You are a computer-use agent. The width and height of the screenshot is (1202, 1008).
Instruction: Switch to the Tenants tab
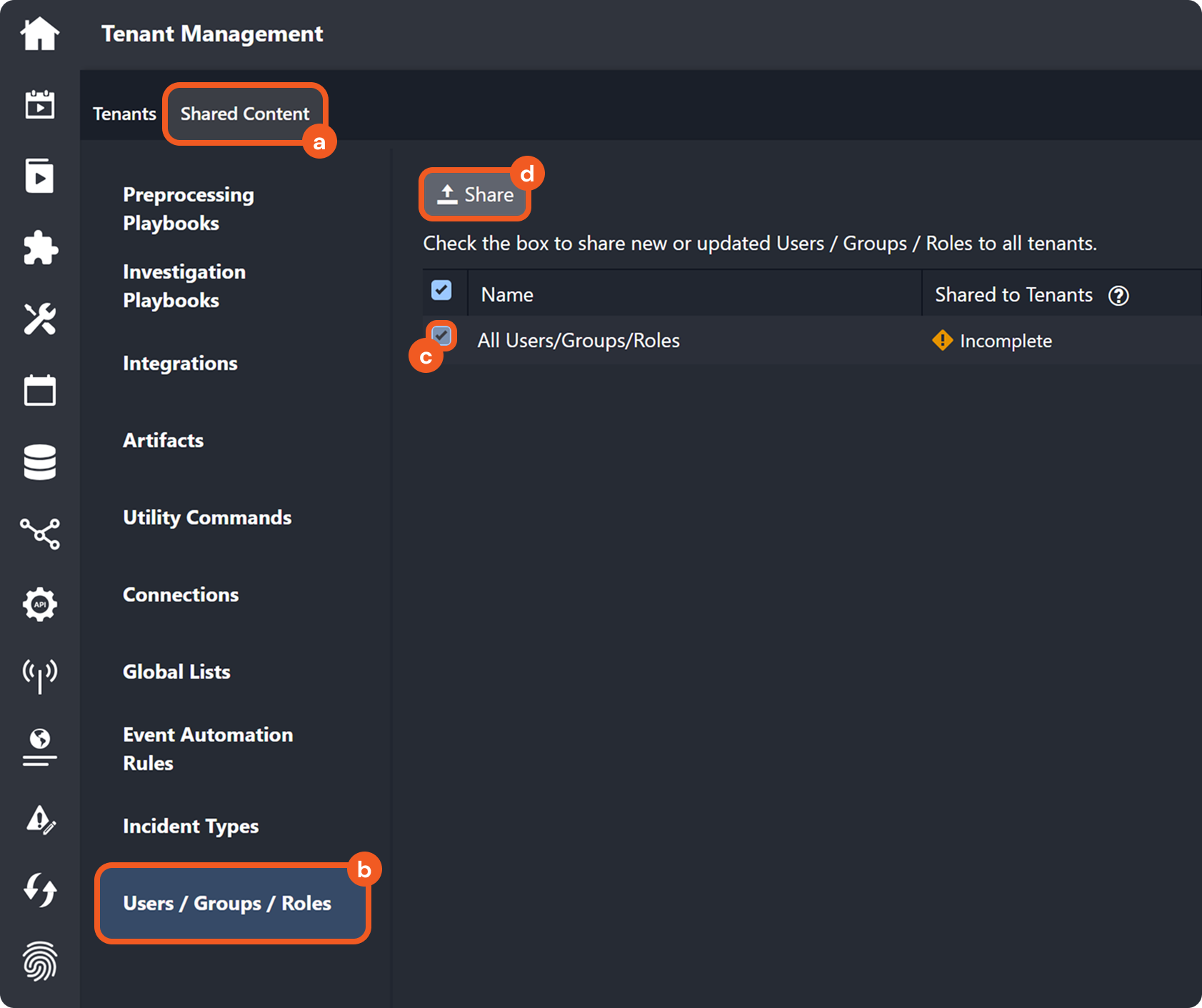[x=124, y=114]
